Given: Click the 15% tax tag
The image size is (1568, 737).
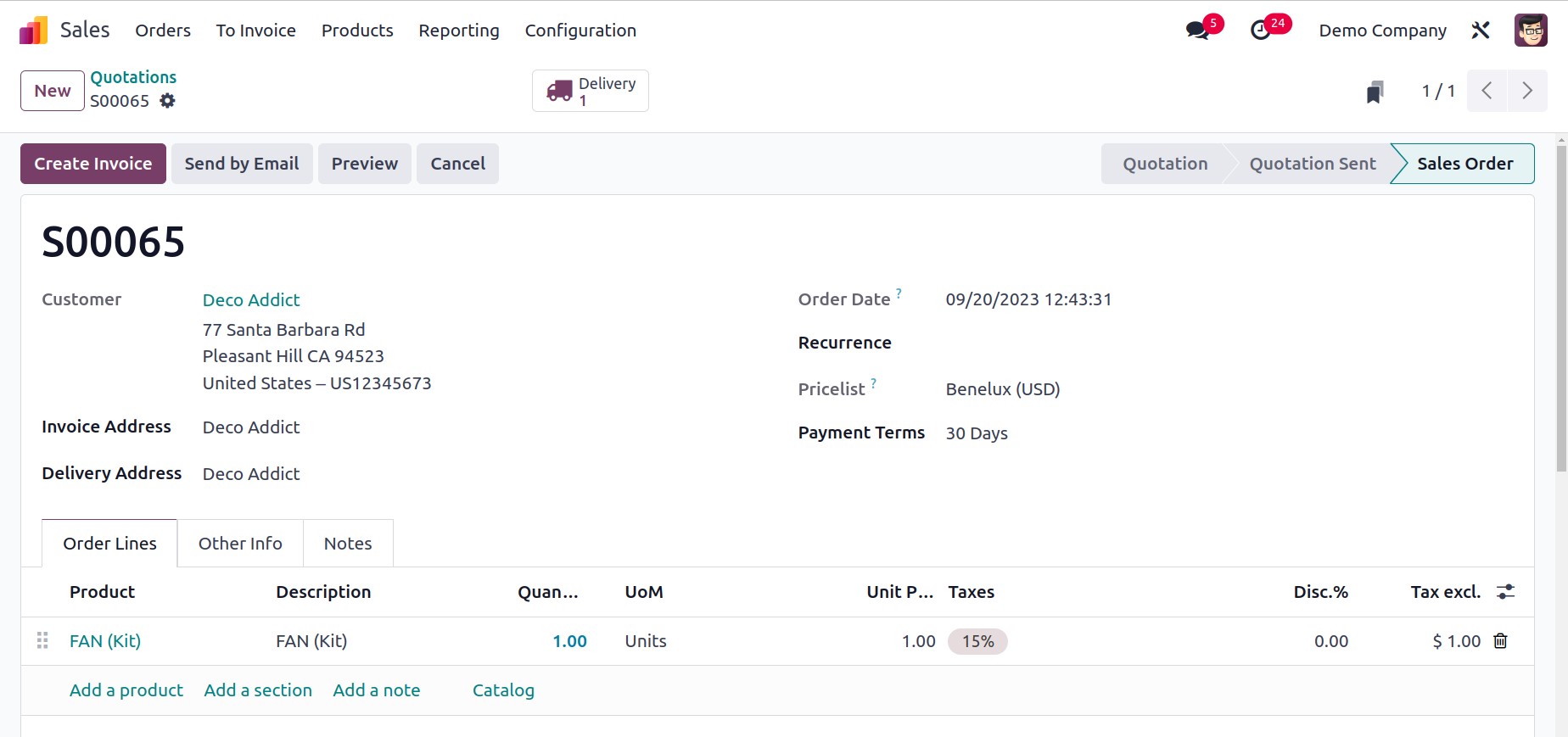Looking at the screenshot, I should (x=977, y=641).
